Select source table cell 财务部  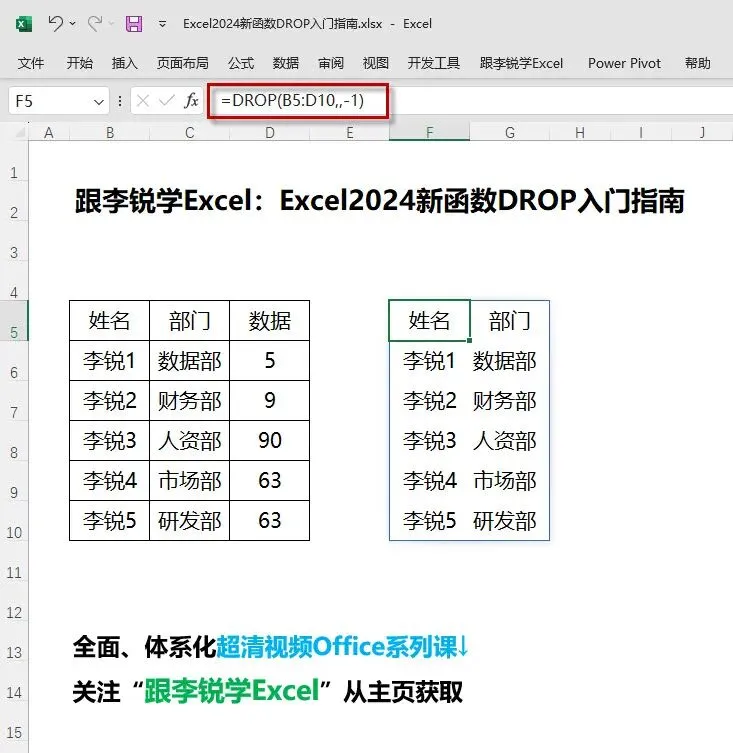190,401
